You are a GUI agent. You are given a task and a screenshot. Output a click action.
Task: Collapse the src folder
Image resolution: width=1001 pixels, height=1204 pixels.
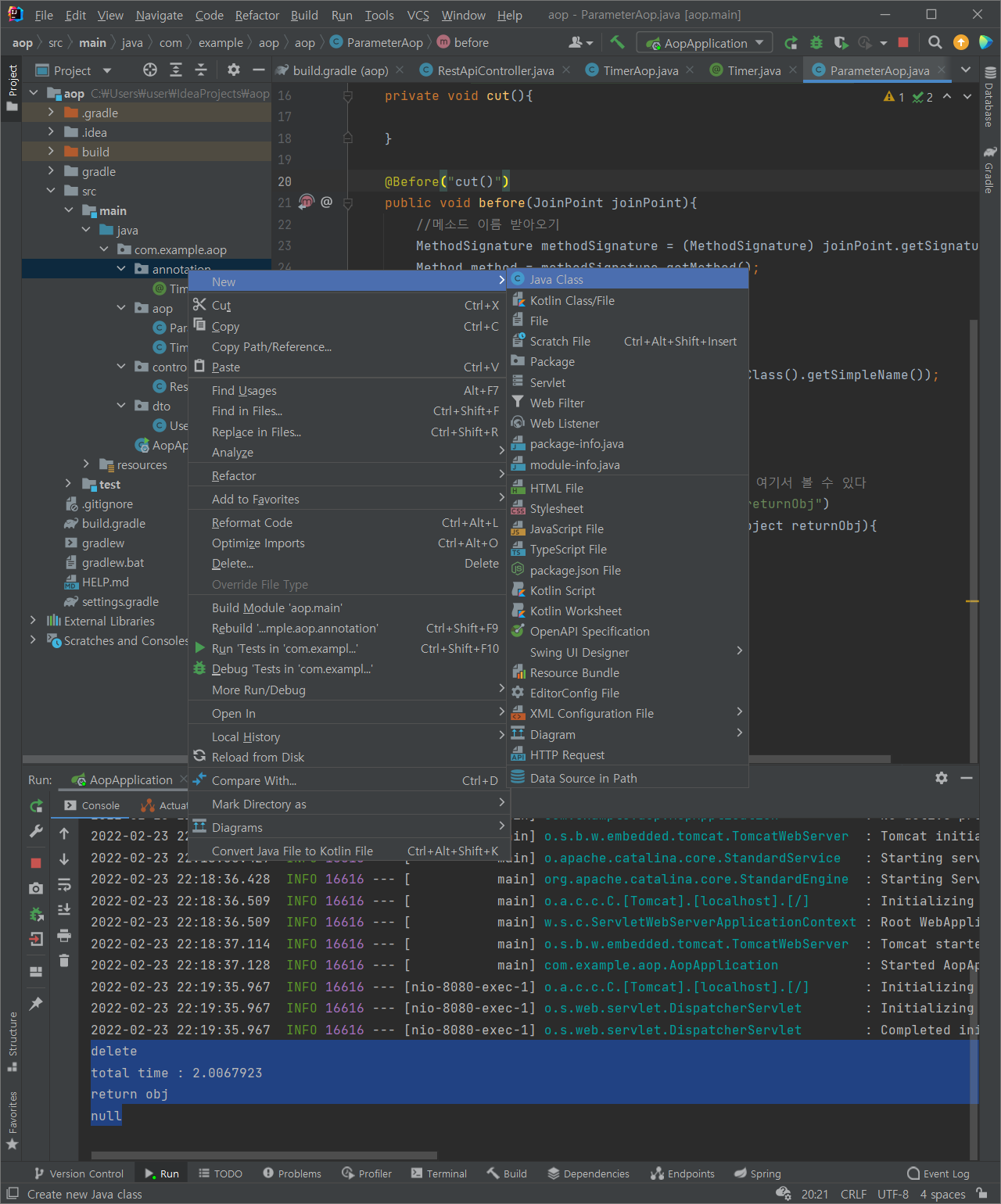tap(51, 191)
